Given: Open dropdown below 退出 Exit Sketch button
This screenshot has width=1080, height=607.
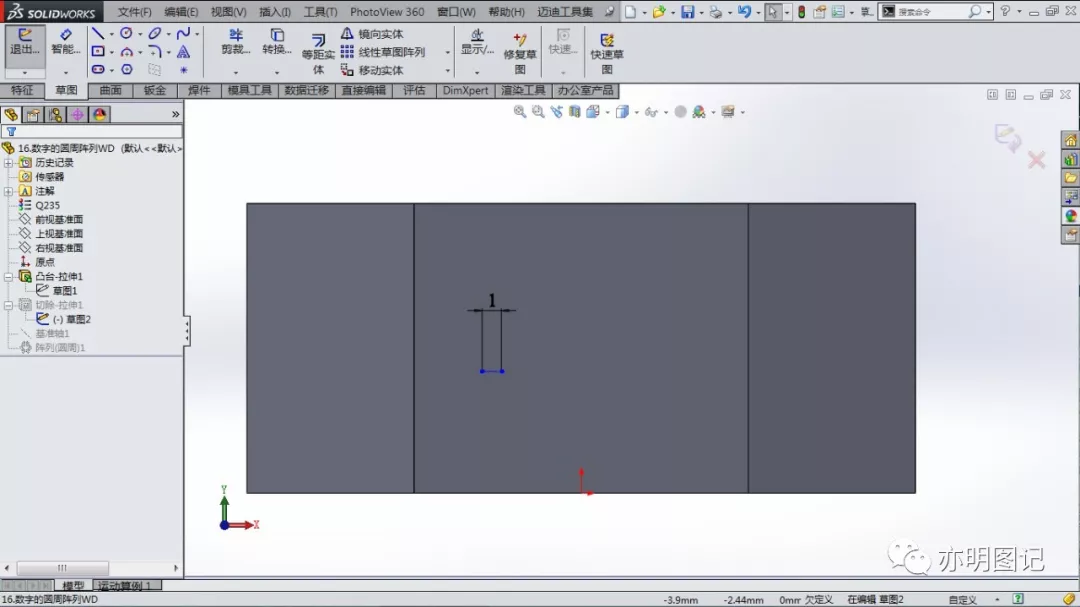Looking at the screenshot, I should tap(25, 72).
